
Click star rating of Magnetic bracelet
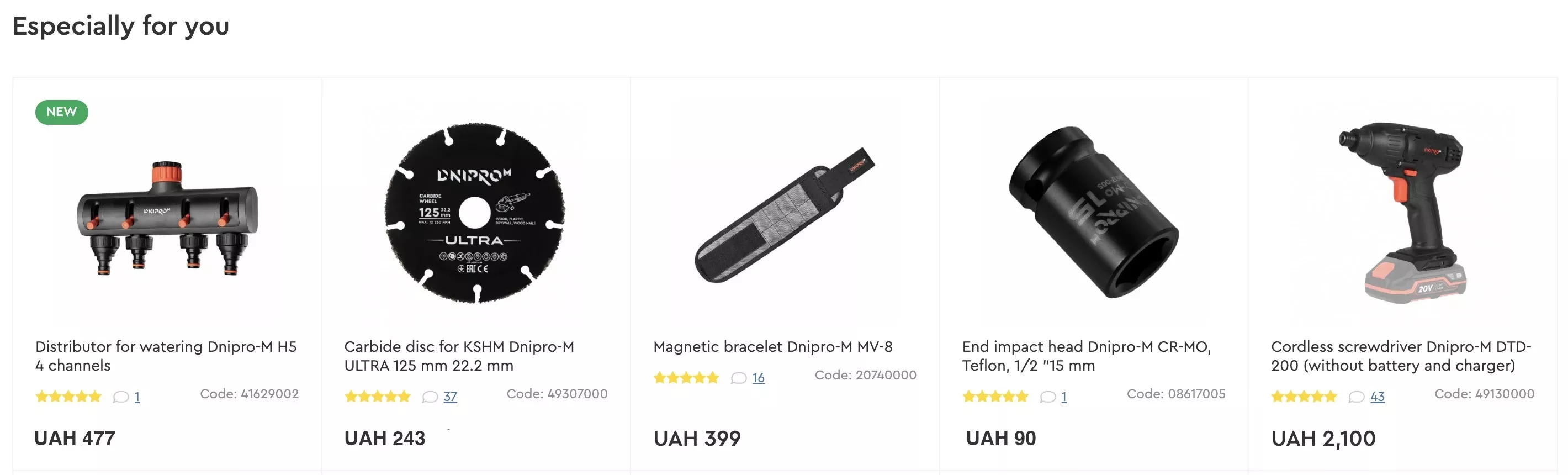pyautogui.click(x=686, y=378)
